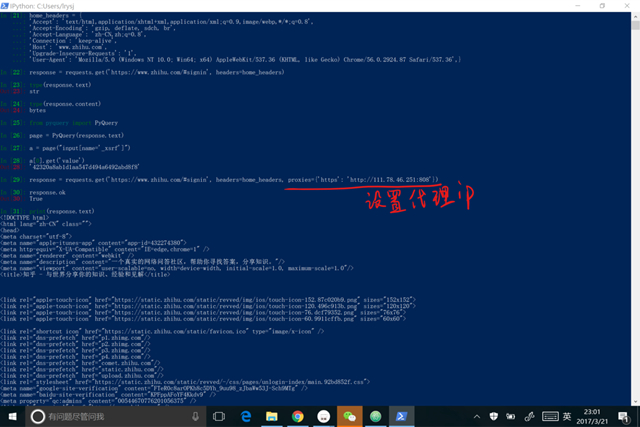The height and width of the screenshot is (427, 640).
Task: Open the Windows Start menu
Action: 12,416
